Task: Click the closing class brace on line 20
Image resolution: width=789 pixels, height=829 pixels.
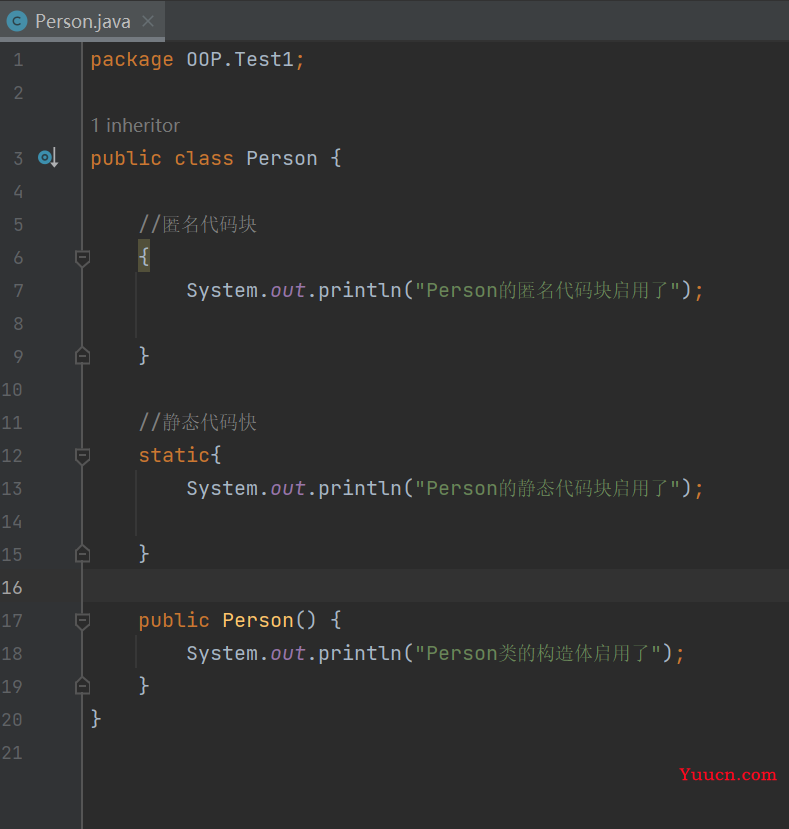Action: coord(96,719)
